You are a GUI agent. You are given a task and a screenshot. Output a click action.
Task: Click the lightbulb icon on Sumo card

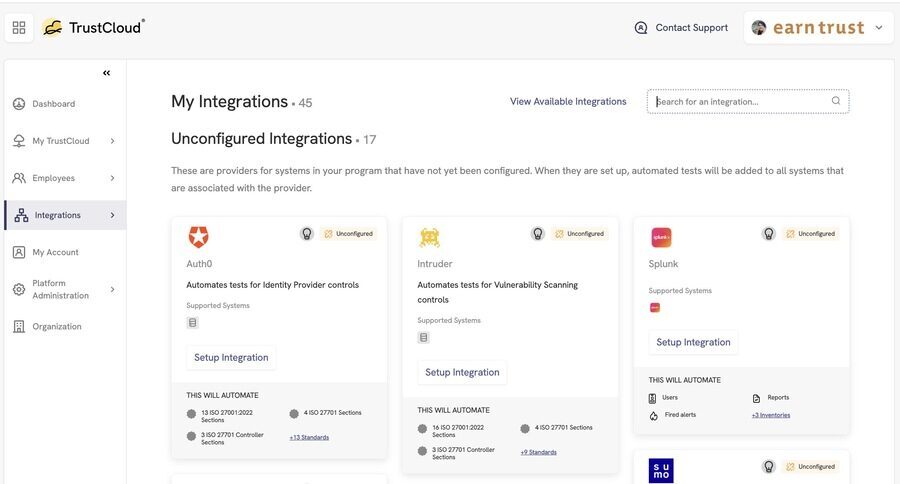tap(769, 466)
